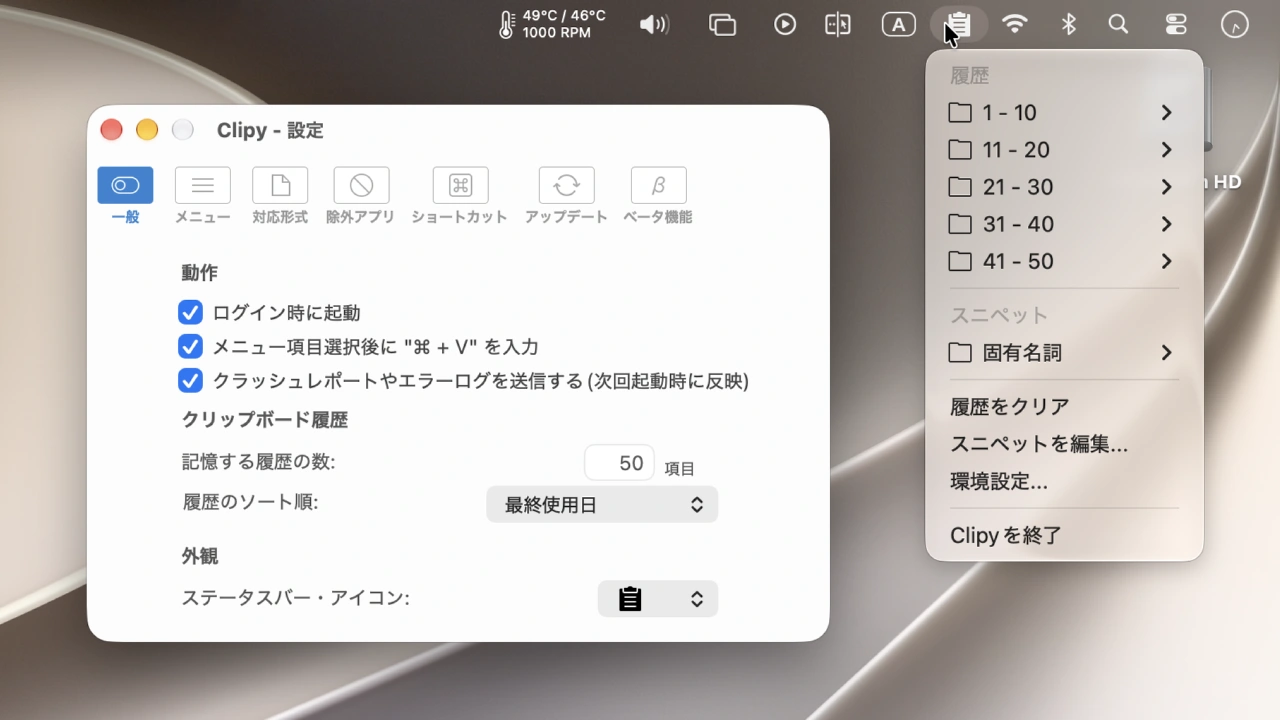This screenshot has width=1280, height=720.
Task: Open the volume speaker icon in menu bar
Action: [654, 24]
